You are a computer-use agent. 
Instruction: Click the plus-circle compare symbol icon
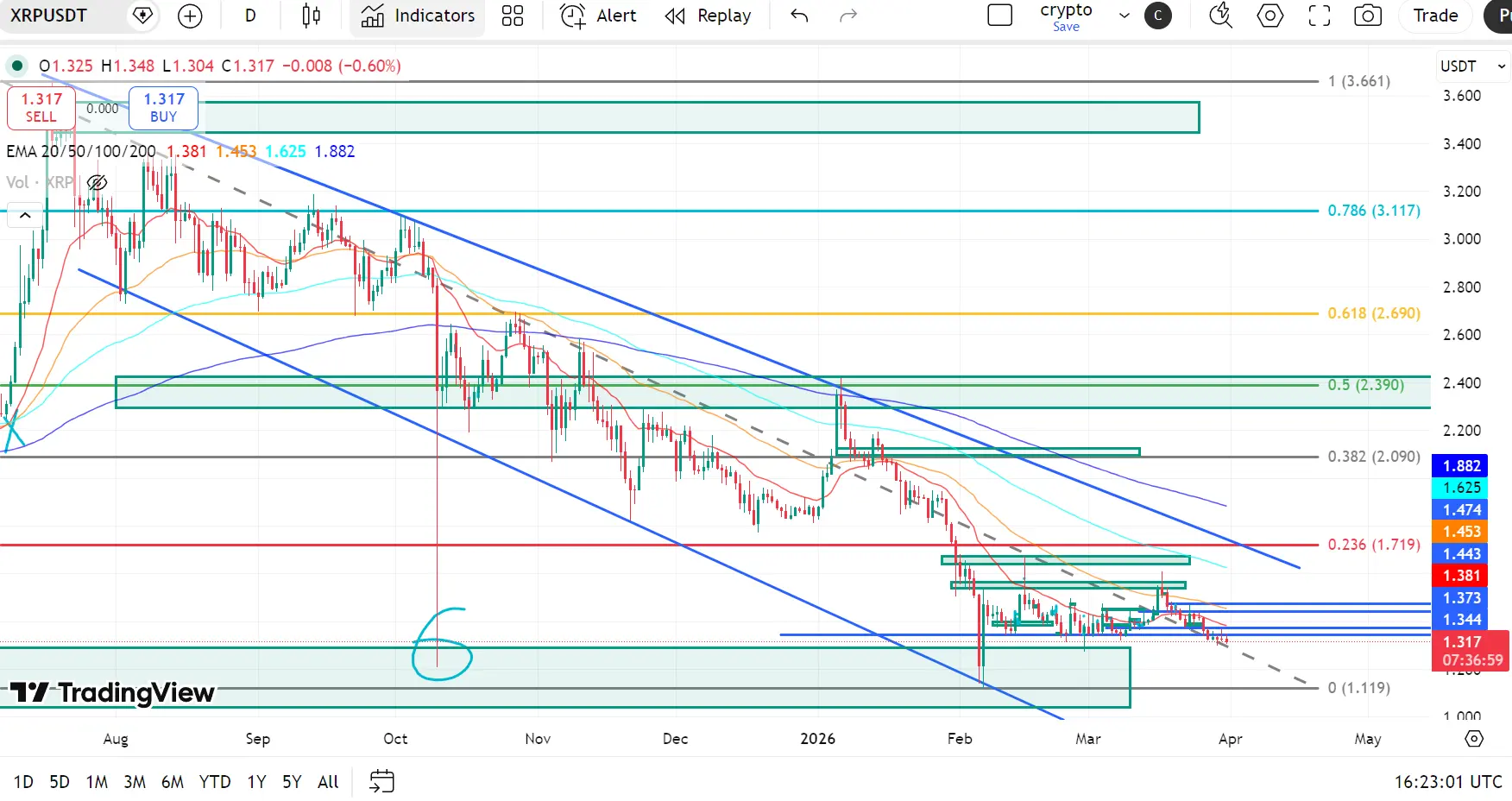(190, 16)
